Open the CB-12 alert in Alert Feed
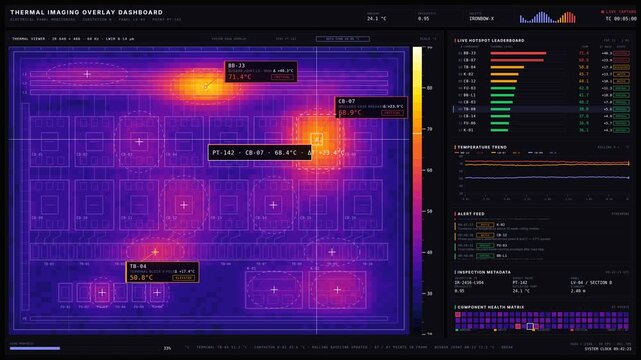The width and height of the screenshot is (641, 360). [x=542, y=237]
